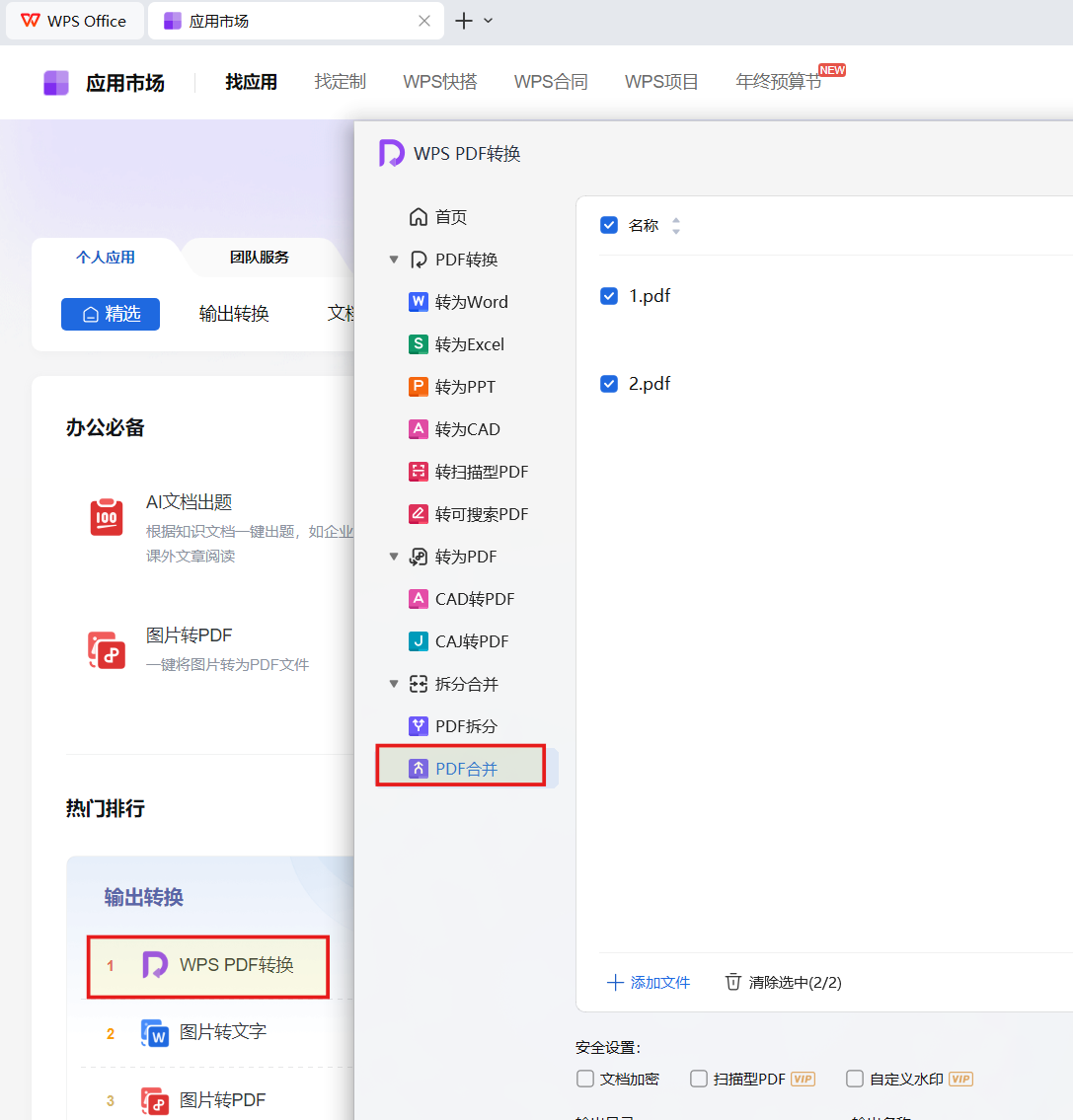Select the 转扫描型PDF icon
The width and height of the screenshot is (1073, 1120).
(x=419, y=472)
